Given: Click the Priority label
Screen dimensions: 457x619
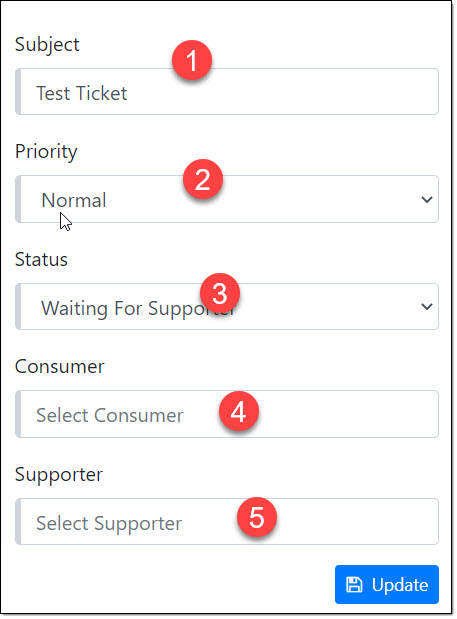Looking at the screenshot, I should click(x=46, y=152).
